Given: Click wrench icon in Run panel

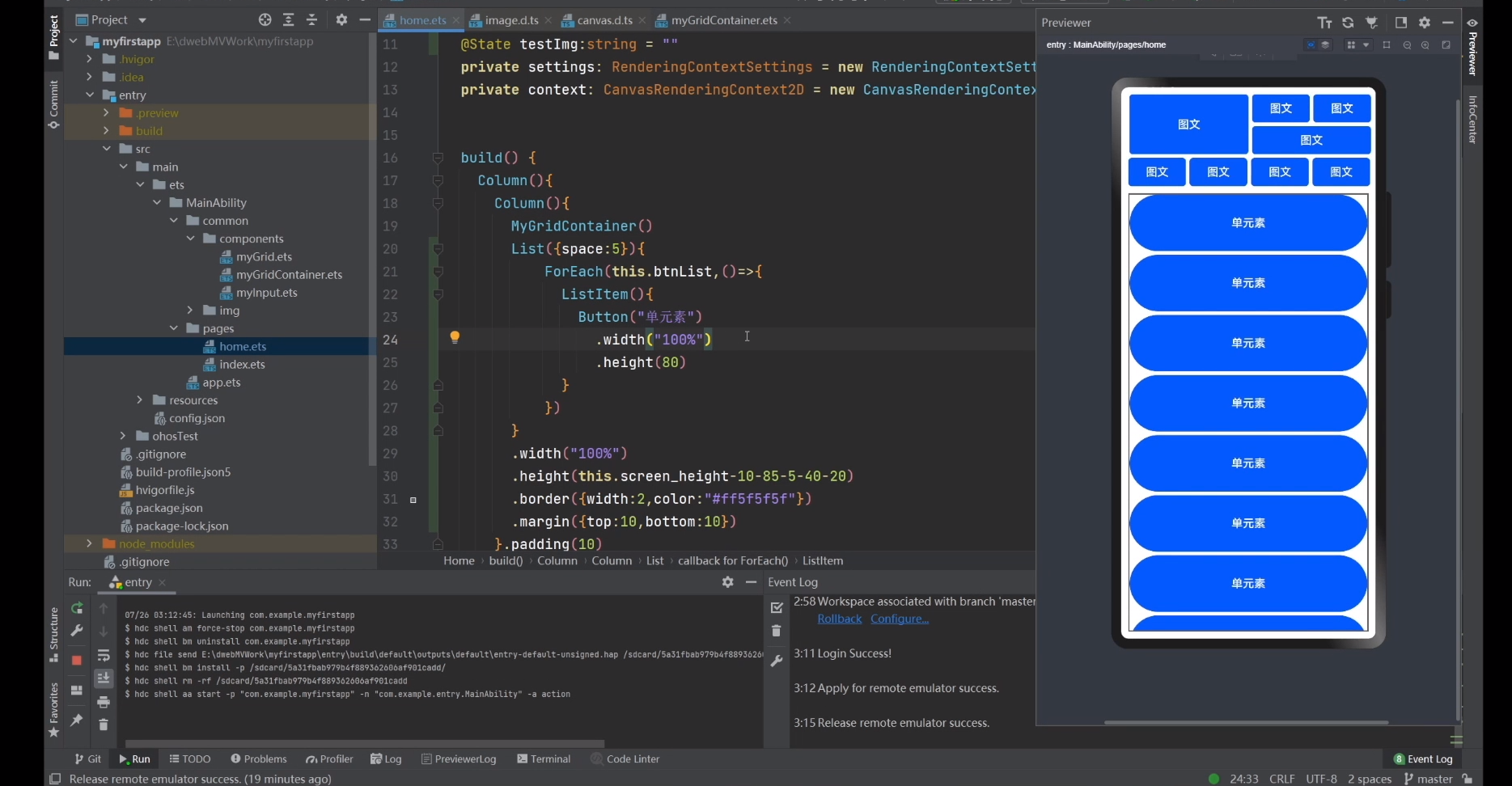Looking at the screenshot, I should click(77, 631).
